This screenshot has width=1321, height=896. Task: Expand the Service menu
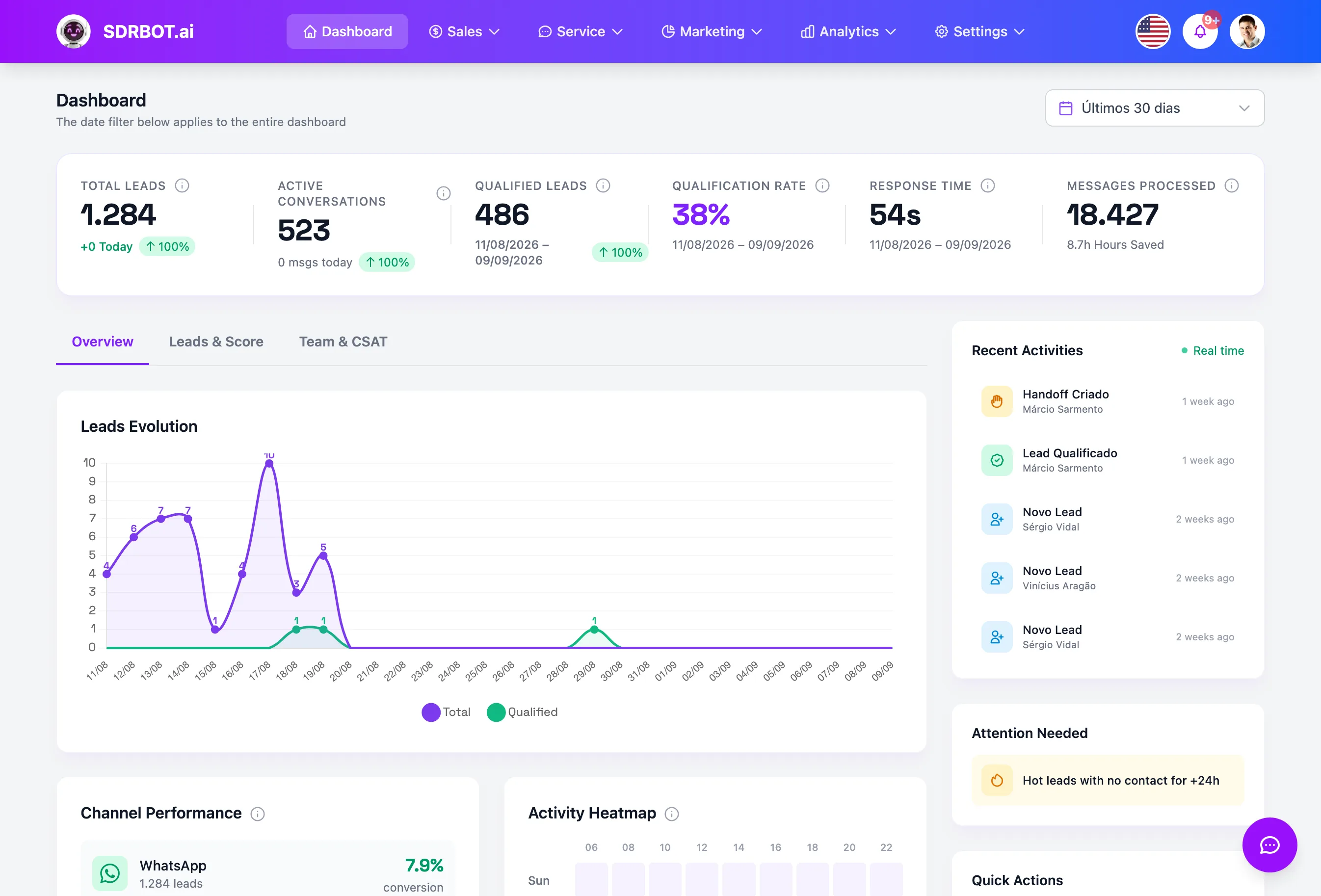tap(581, 31)
